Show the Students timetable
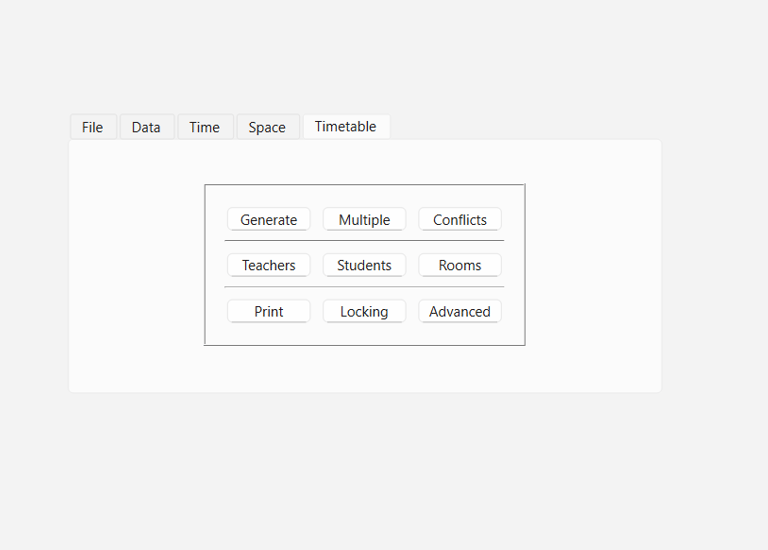Viewport: 768px width, 550px height. pyautogui.click(x=364, y=265)
